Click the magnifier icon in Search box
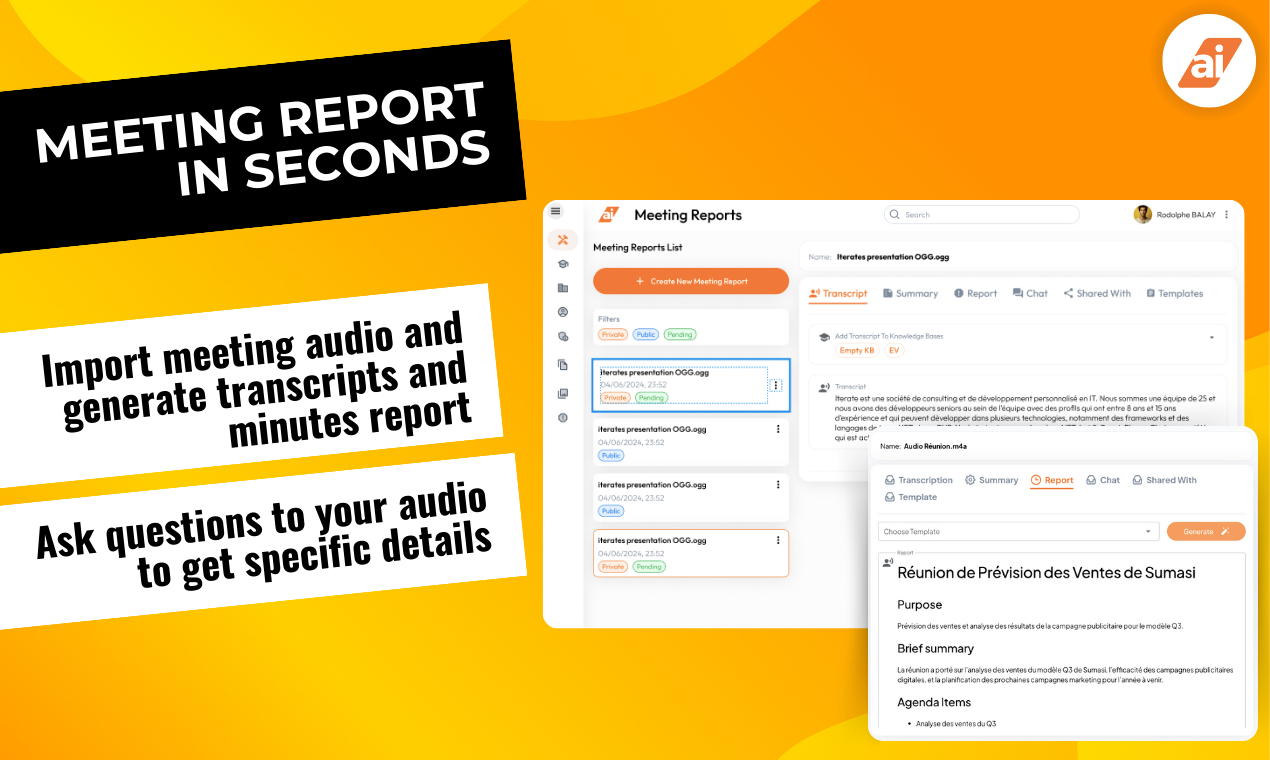Screen dimensions: 1270x760 click(x=896, y=215)
